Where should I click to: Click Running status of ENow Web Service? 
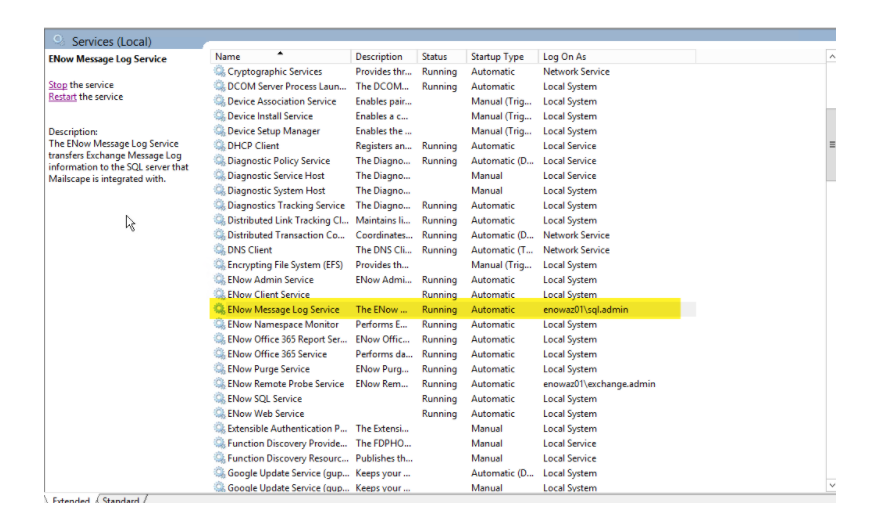(439, 414)
